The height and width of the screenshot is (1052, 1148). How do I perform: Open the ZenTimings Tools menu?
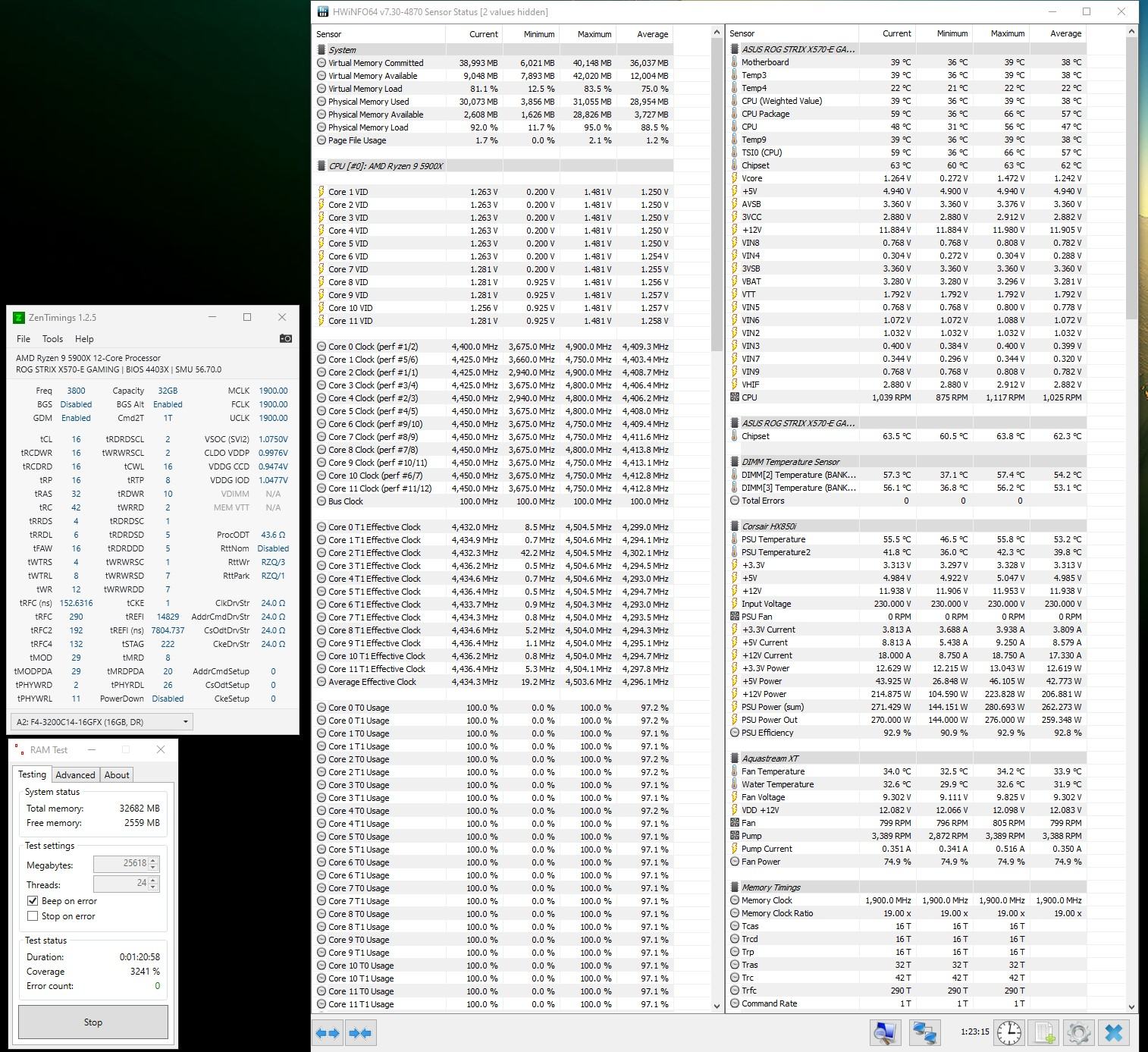click(52, 339)
